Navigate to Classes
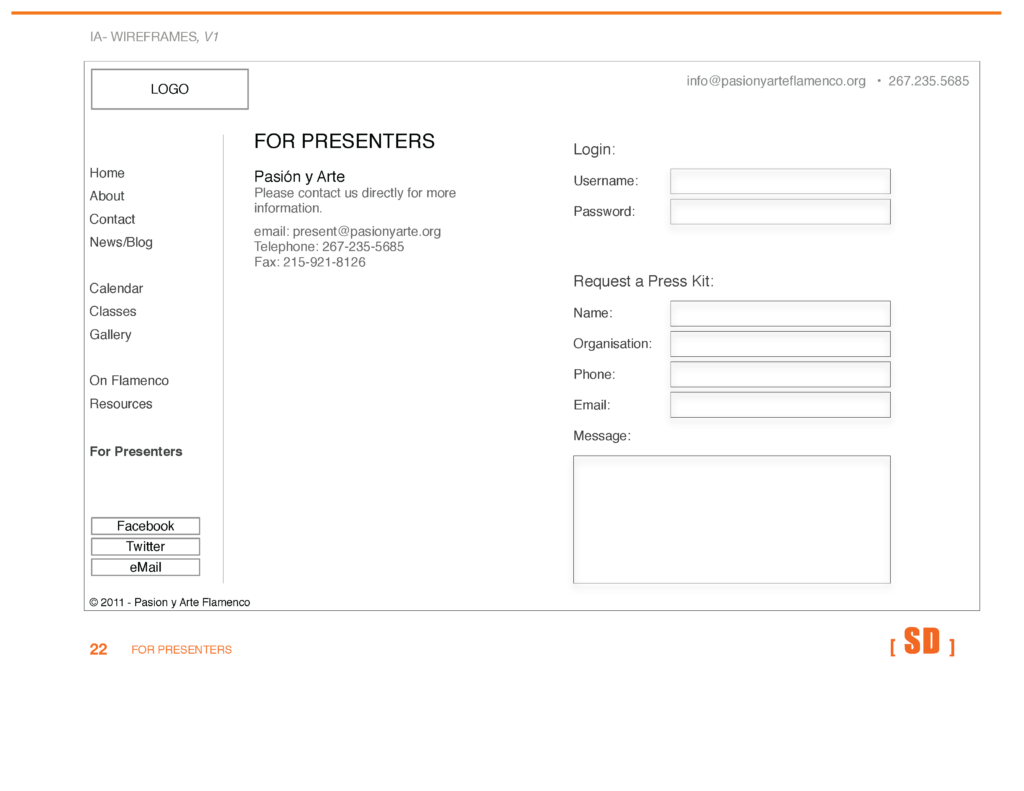Image resolution: width=1024 pixels, height=791 pixels. 113,311
